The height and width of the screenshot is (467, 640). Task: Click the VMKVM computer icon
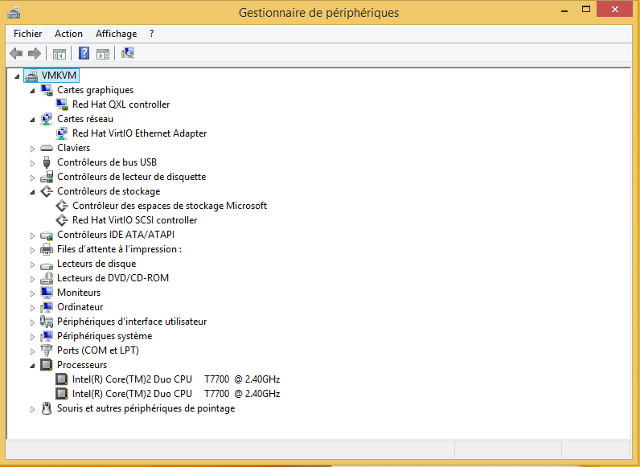pos(31,76)
